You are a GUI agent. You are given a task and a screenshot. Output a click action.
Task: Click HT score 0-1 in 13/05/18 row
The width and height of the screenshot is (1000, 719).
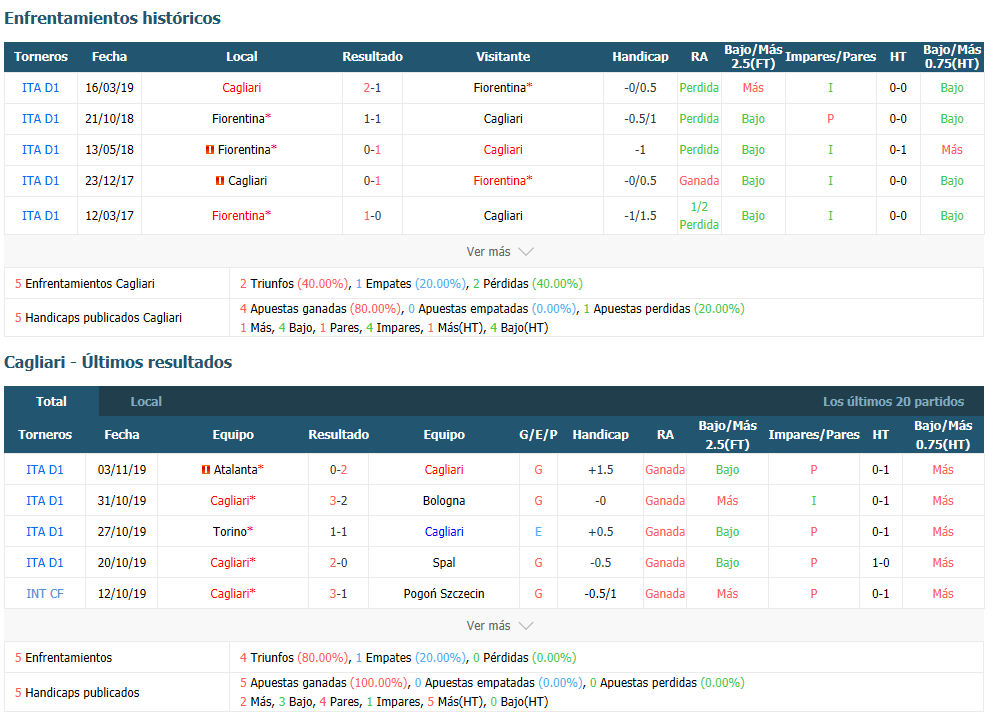pyautogui.click(x=898, y=149)
